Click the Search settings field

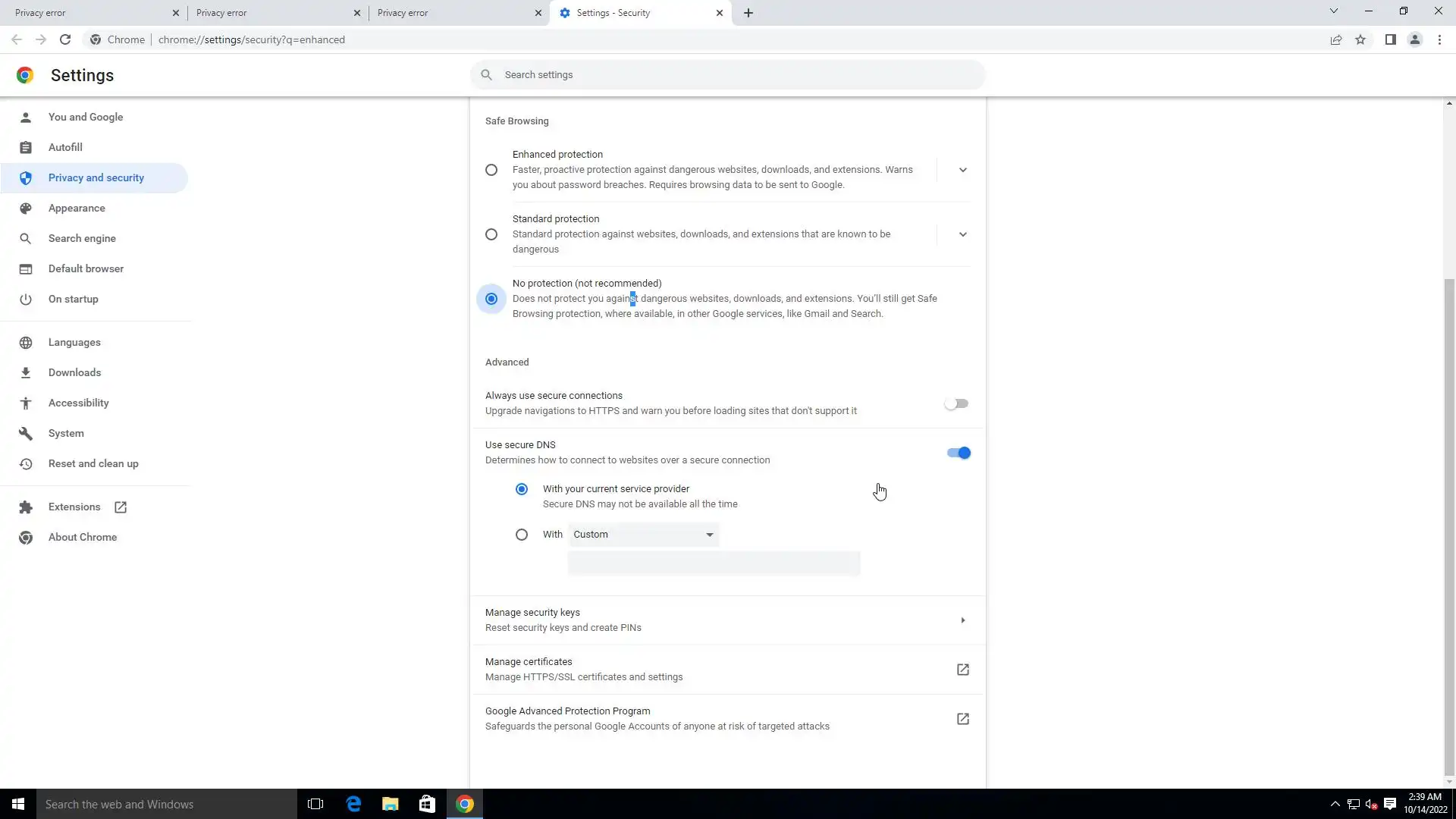click(728, 75)
